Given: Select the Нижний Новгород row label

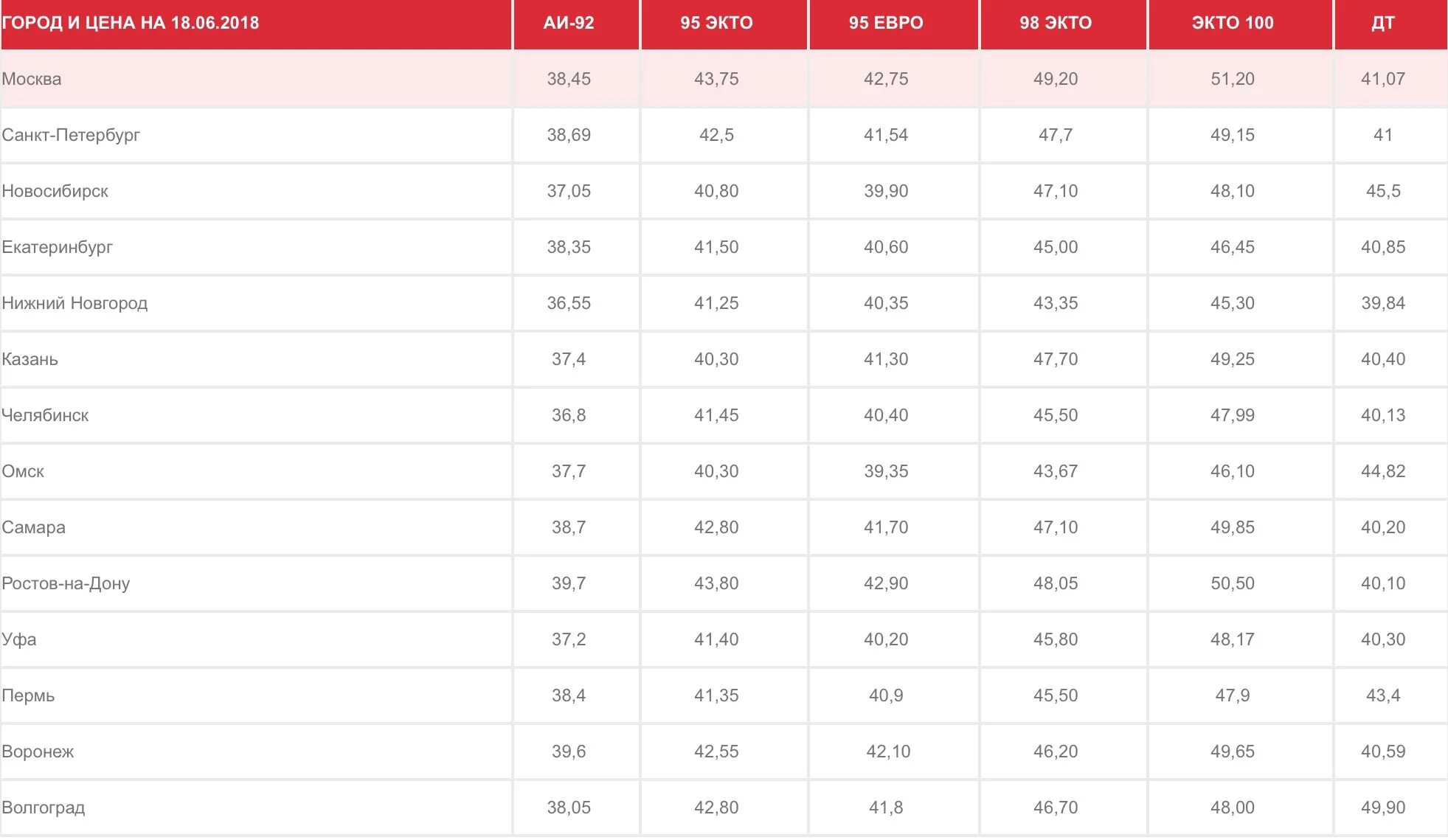Looking at the screenshot, I should [75, 303].
